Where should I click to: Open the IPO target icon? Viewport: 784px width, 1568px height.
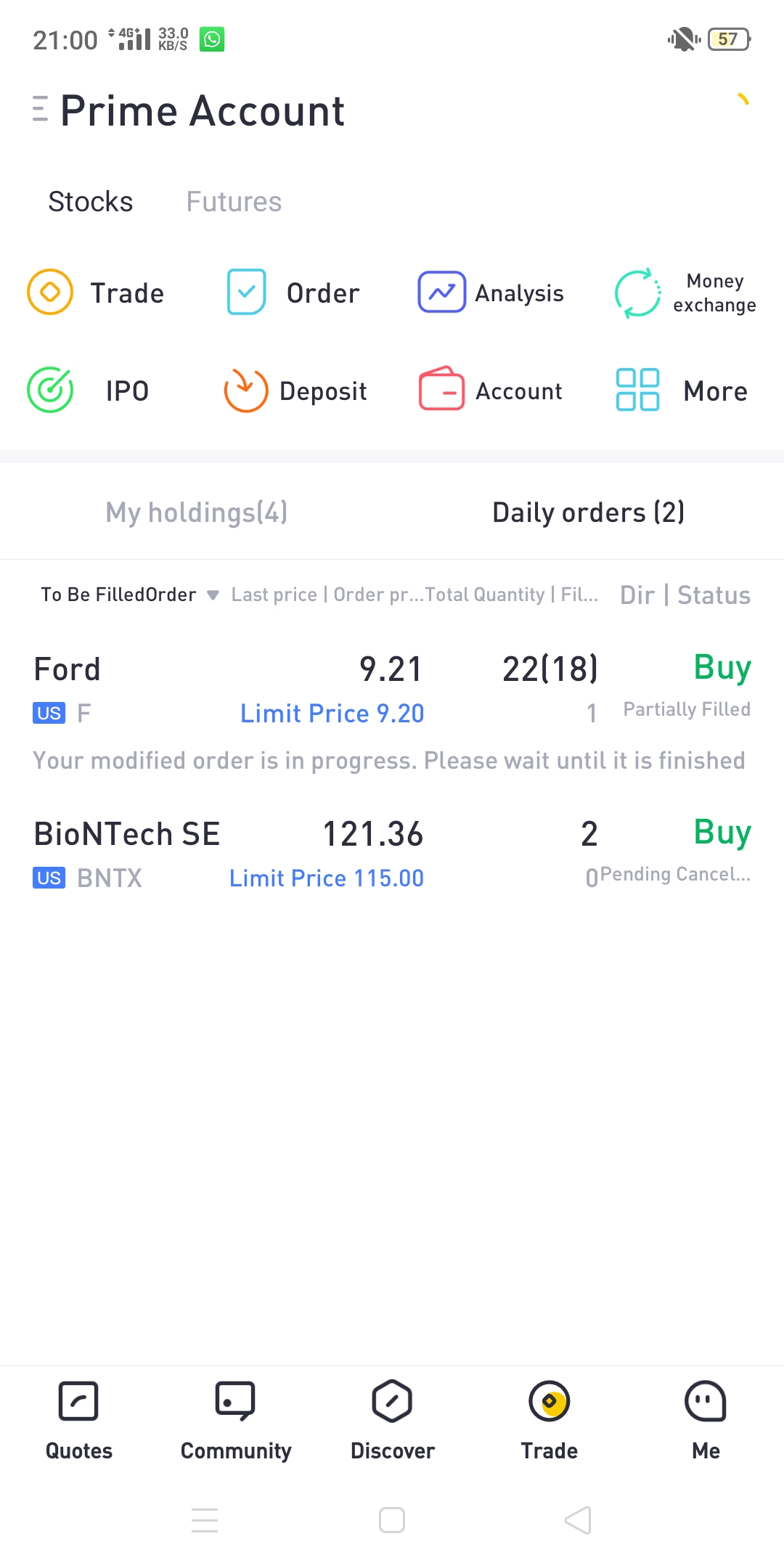coord(50,391)
